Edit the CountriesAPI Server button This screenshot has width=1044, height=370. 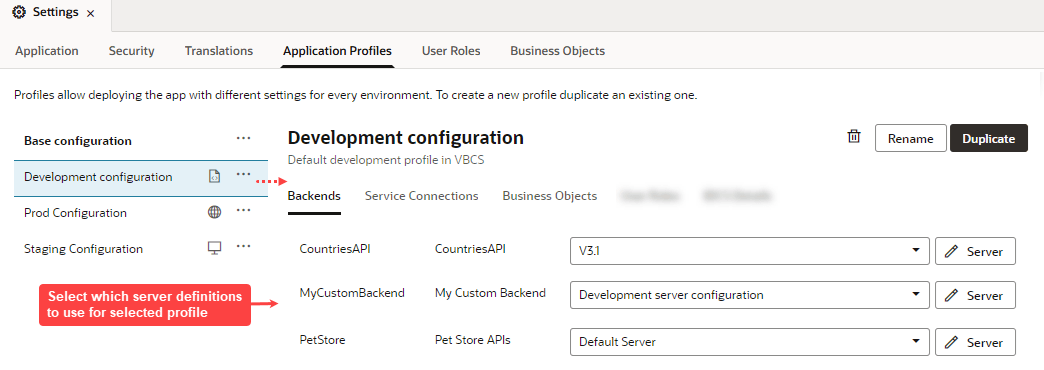pos(975,252)
